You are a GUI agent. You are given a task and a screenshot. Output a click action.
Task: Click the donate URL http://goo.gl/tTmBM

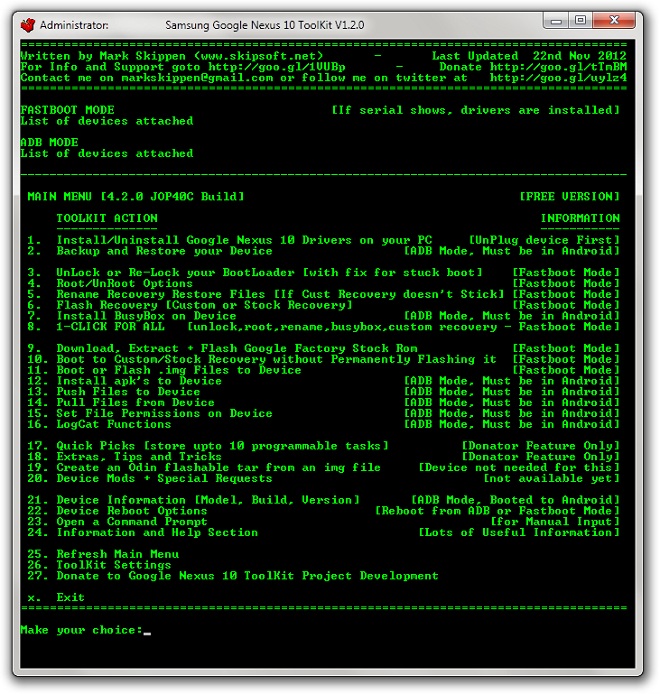558,67
